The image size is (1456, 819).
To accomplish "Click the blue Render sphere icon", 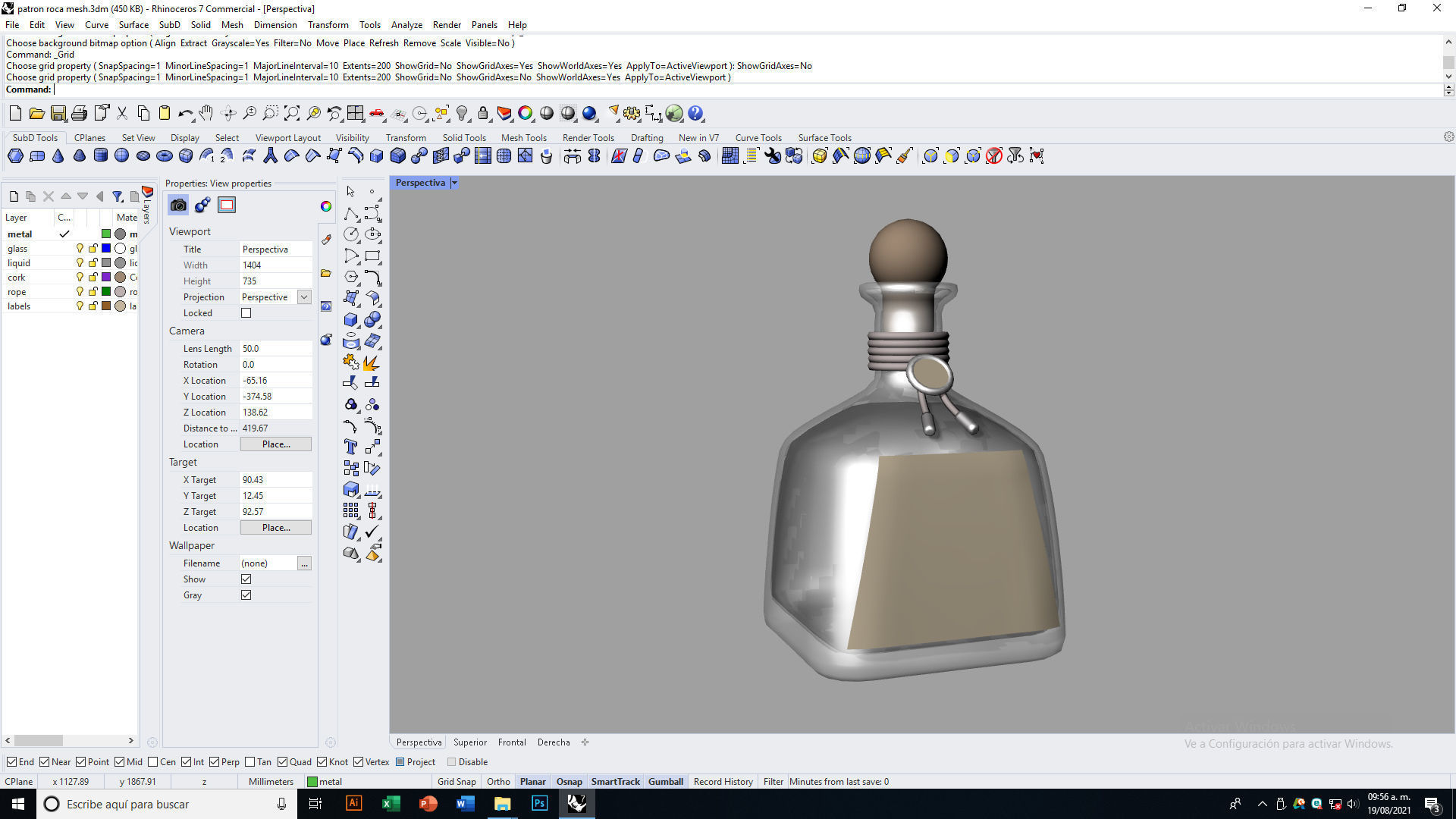I will tap(589, 114).
